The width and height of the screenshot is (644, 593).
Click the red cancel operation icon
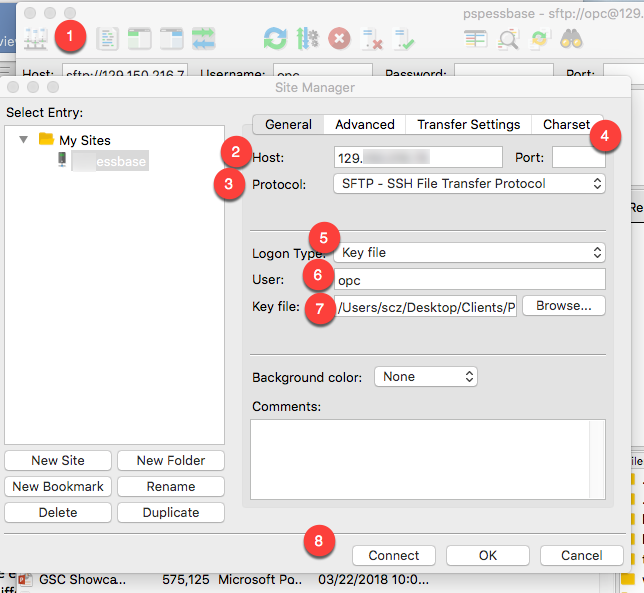pos(339,39)
